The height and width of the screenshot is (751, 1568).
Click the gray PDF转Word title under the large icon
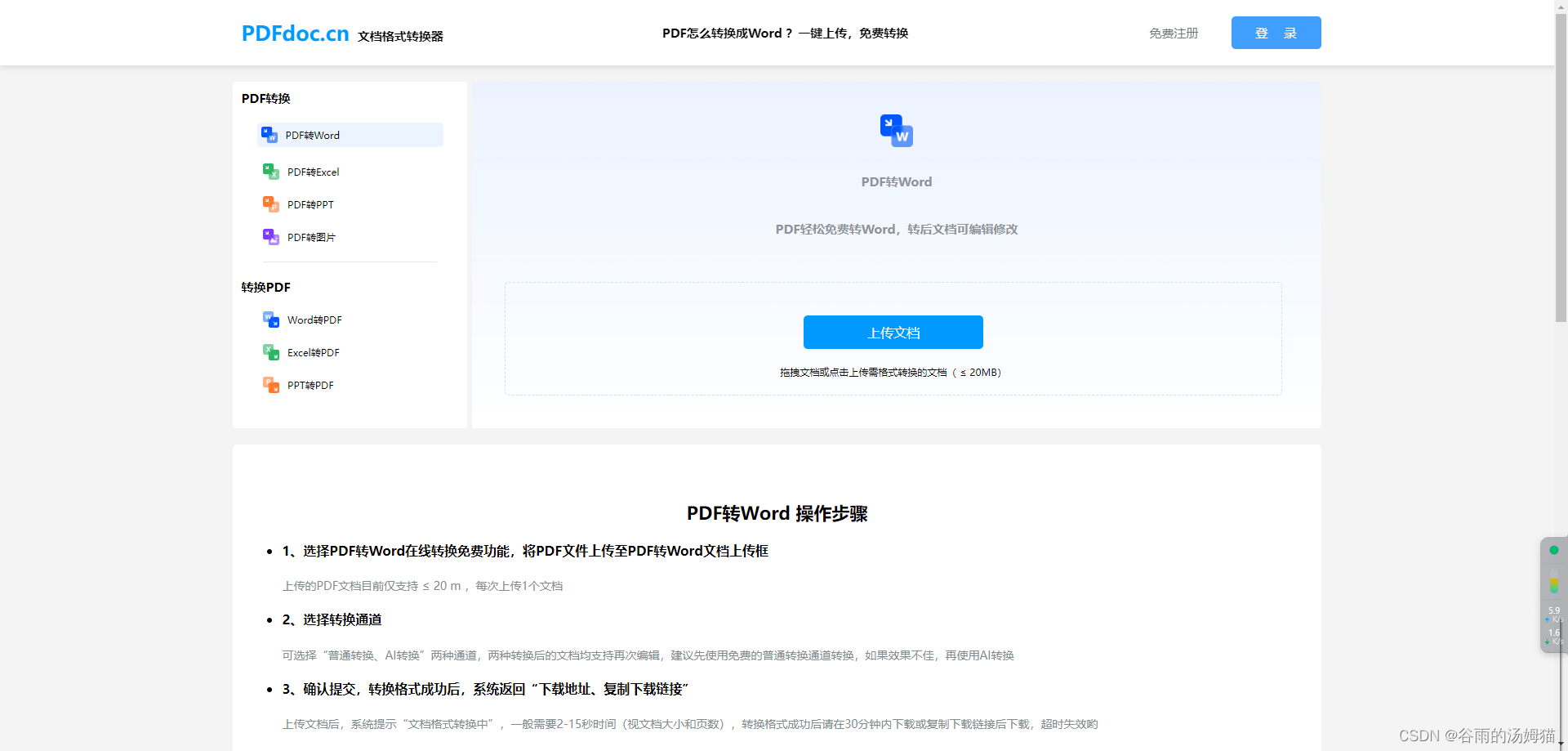coord(897,182)
